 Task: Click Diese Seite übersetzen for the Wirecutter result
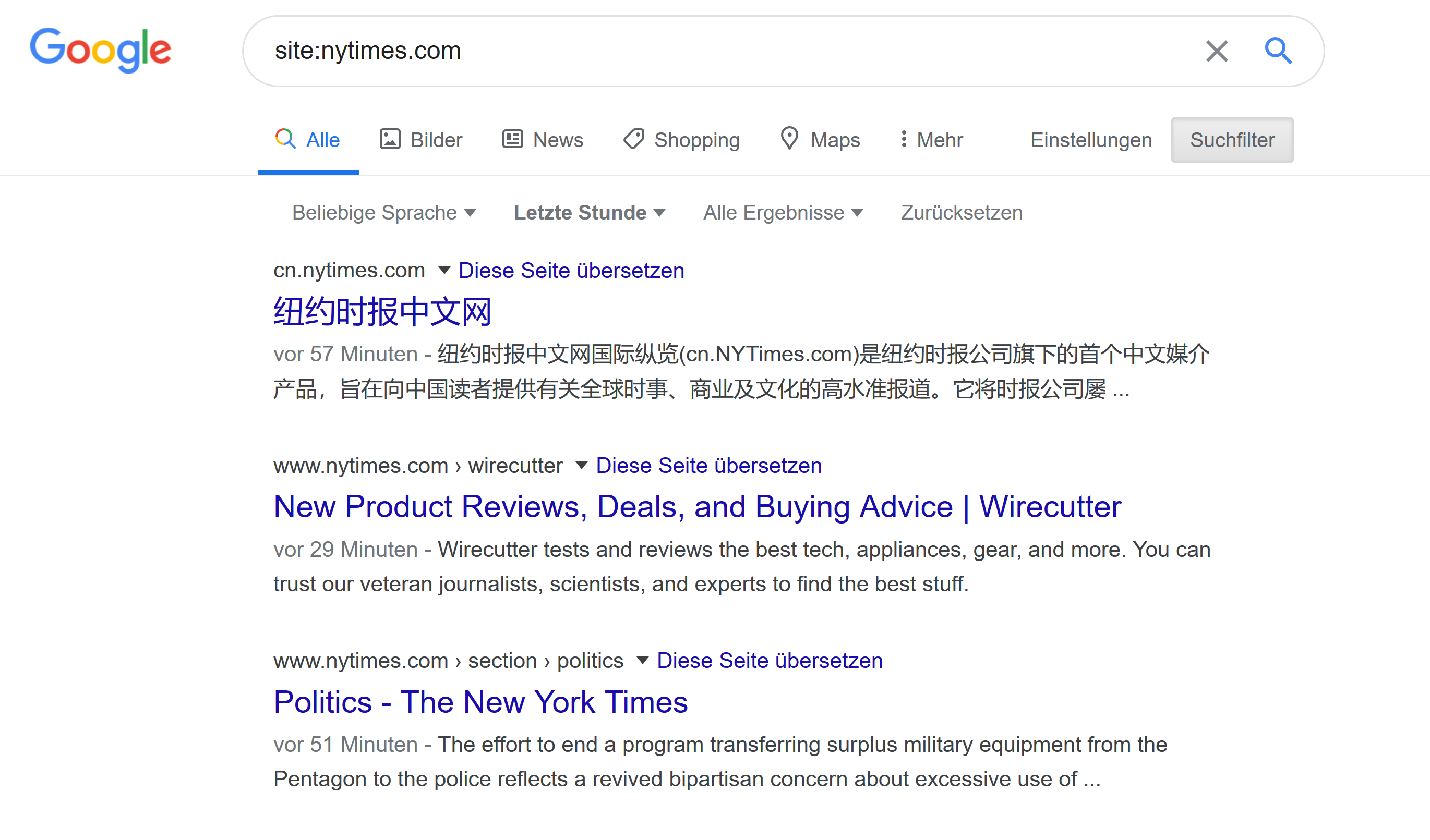708,465
